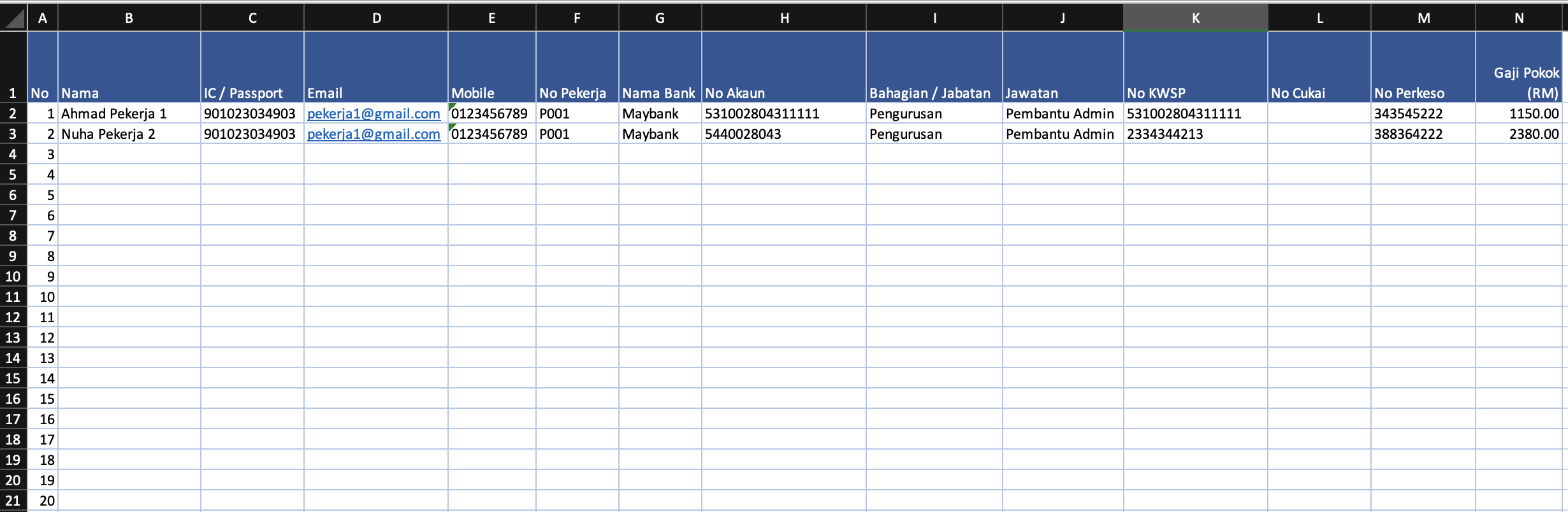Select 'Maybank' in Nuha Pekerja 2 row

(x=660, y=134)
